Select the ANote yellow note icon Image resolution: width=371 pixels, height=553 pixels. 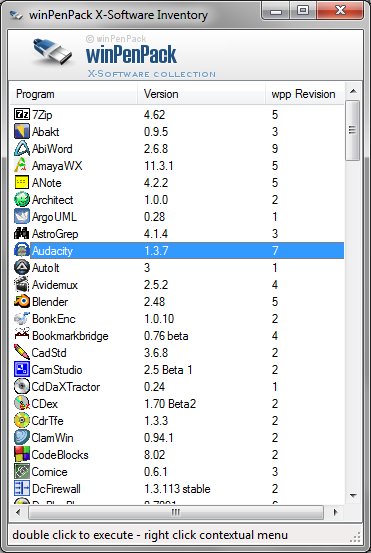click(22, 182)
